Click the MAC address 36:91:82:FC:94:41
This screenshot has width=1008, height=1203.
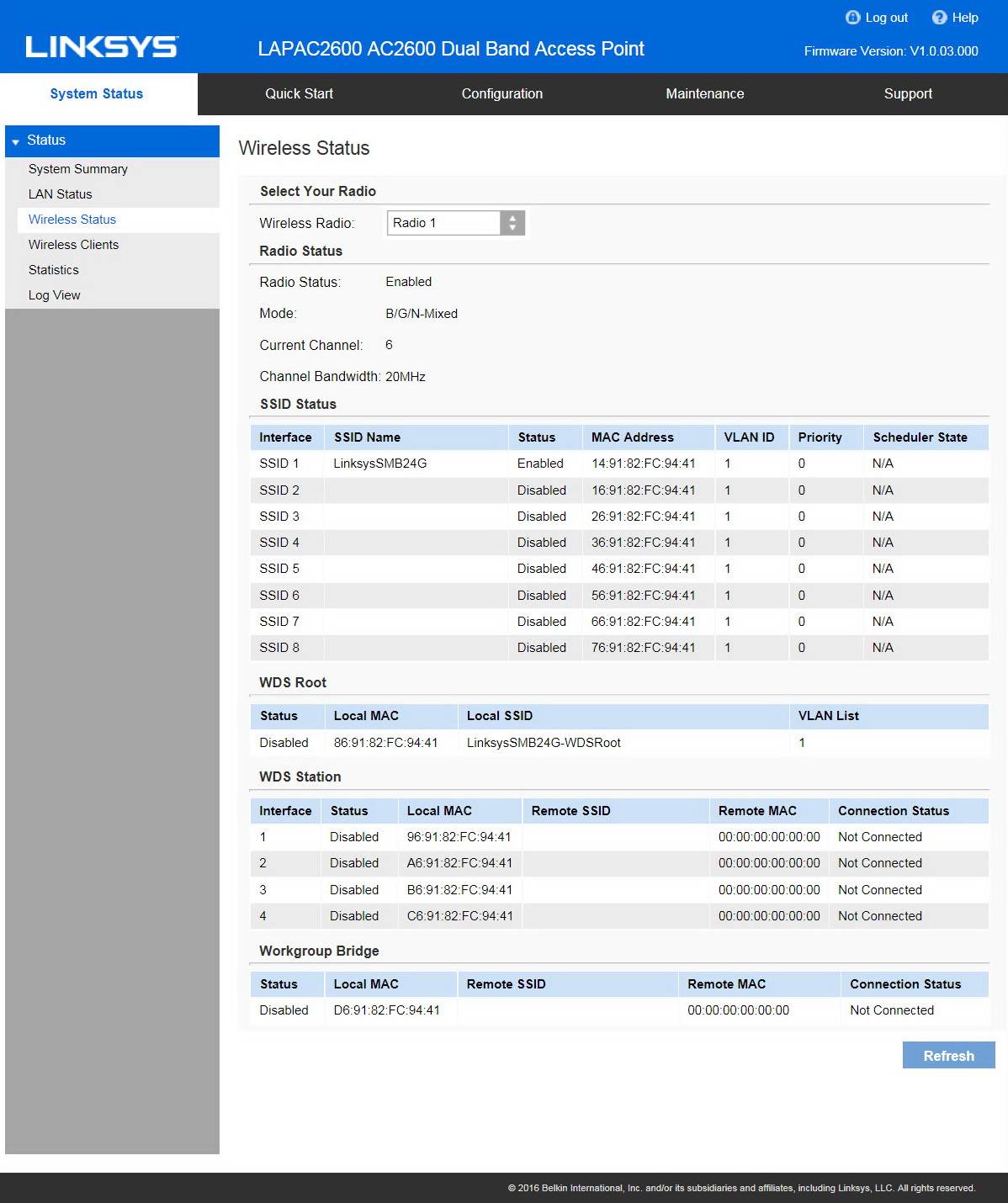pyautogui.click(x=644, y=543)
